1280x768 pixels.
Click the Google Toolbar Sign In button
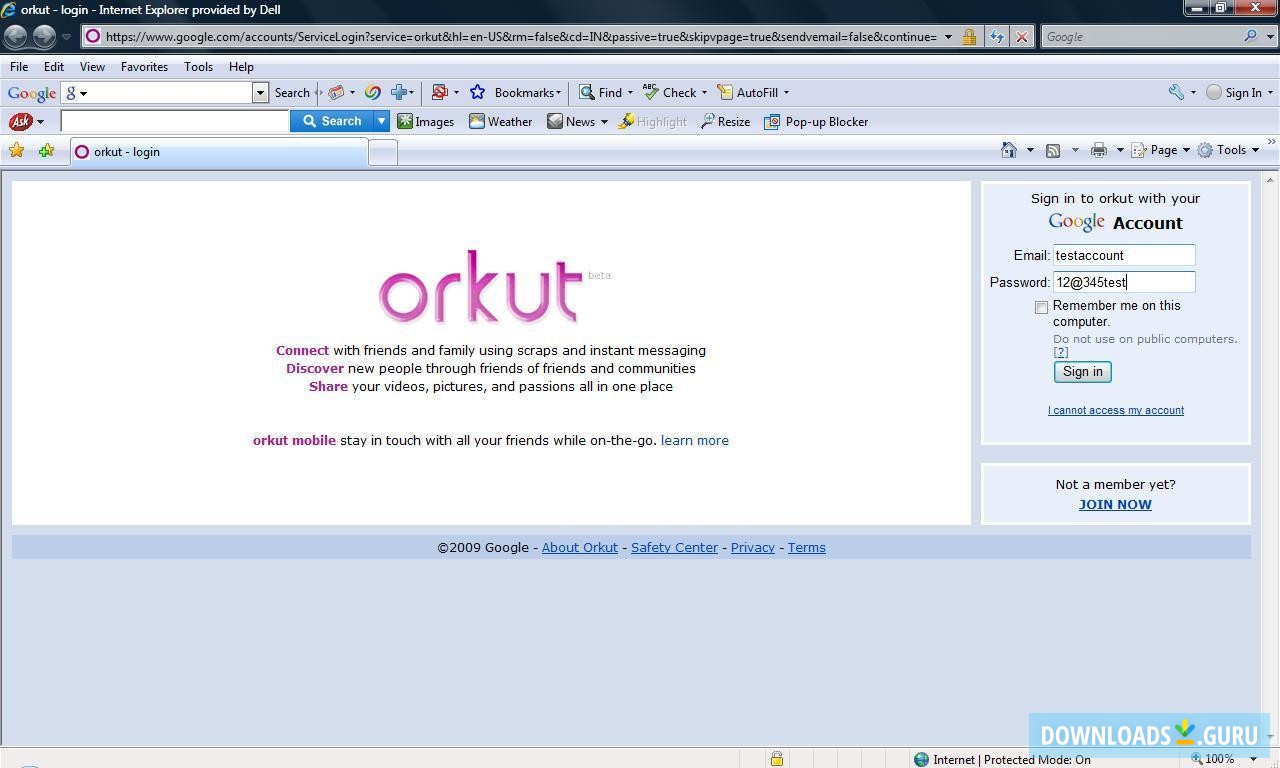(x=1239, y=92)
